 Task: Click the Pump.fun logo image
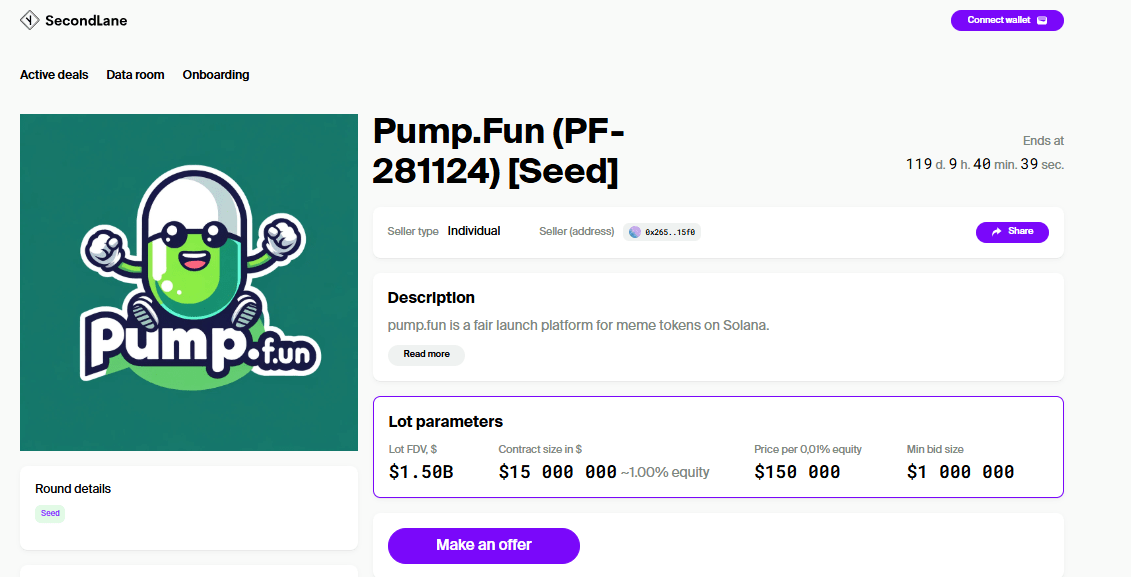[189, 282]
